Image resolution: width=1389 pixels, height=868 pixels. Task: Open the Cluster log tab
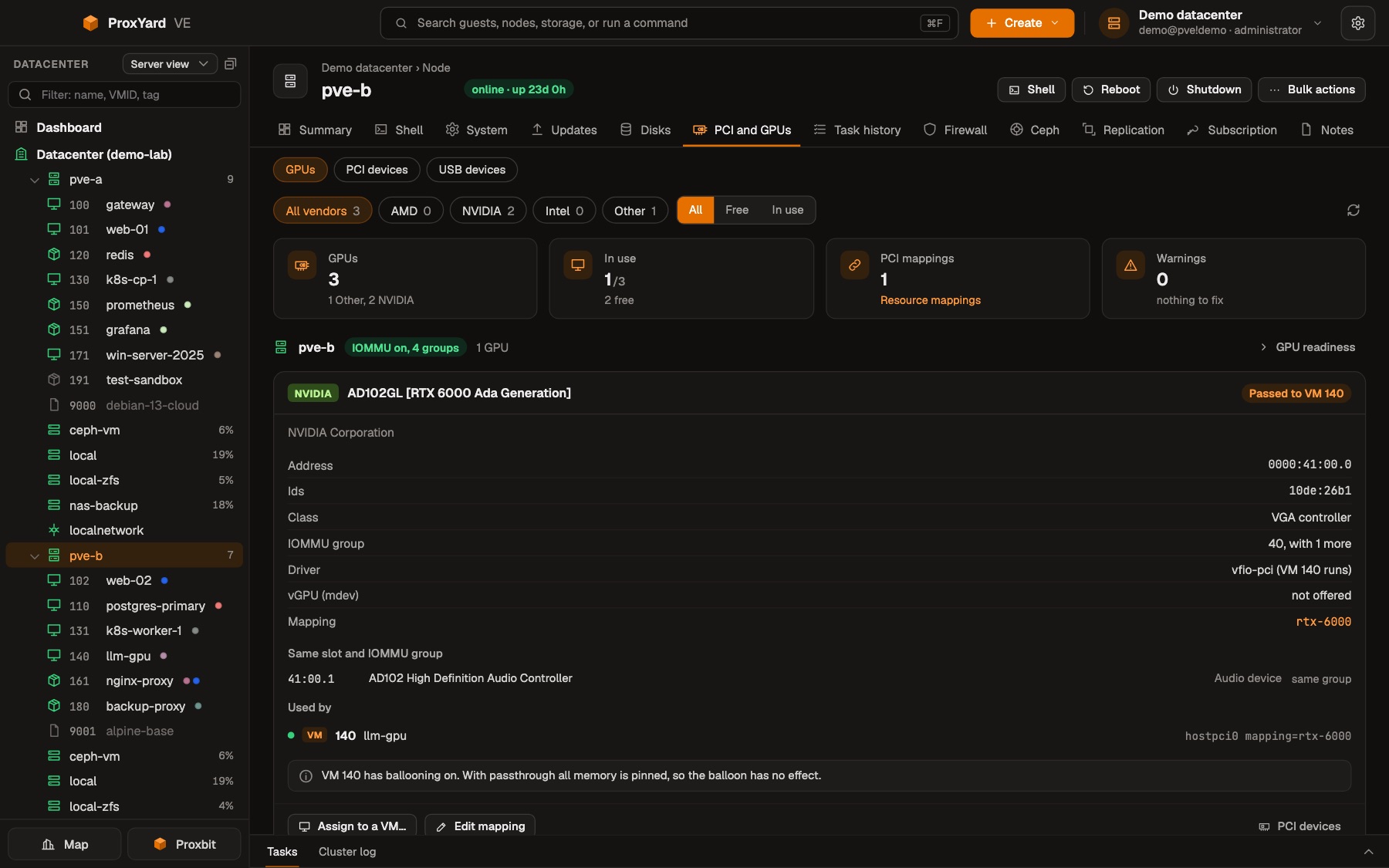(x=346, y=852)
